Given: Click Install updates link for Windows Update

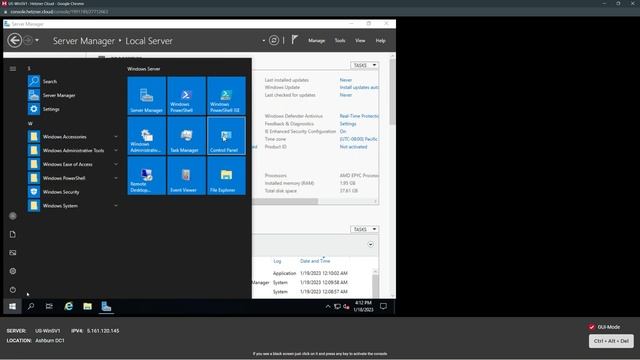Looking at the screenshot, I should click(359, 87).
